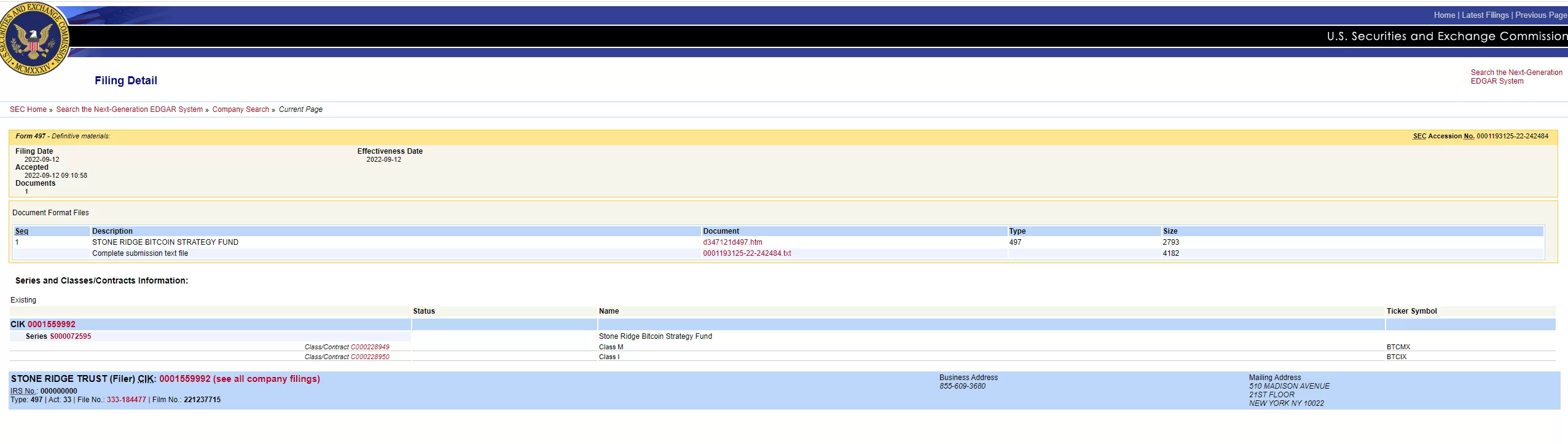Click SEC Home breadcrumb
This screenshot has height=444, width=1568.
pyautogui.click(x=28, y=109)
